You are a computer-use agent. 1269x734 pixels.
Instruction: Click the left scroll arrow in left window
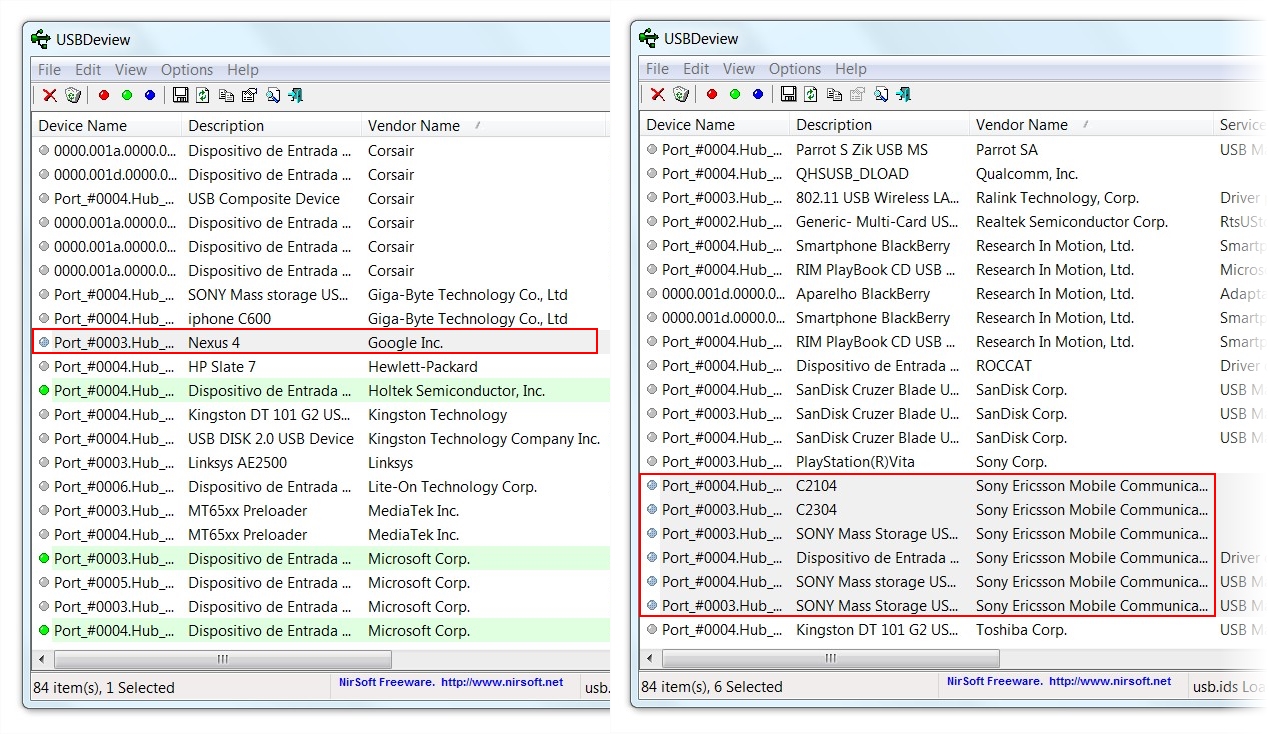(x=42, y=660)
